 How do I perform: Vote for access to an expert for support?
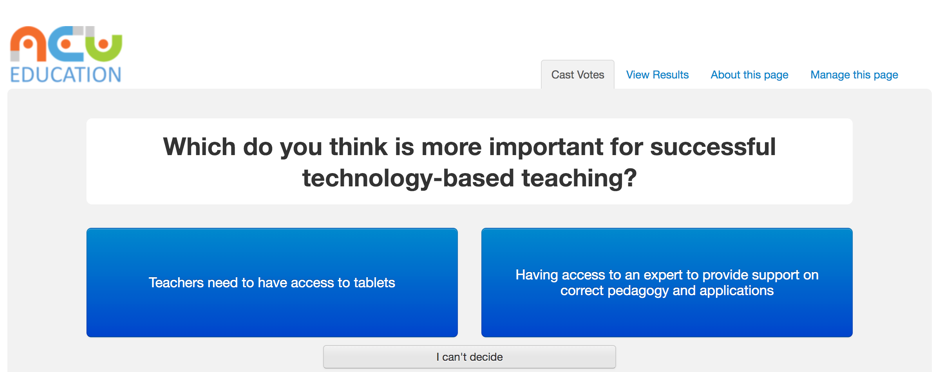(x=667, y=282)
